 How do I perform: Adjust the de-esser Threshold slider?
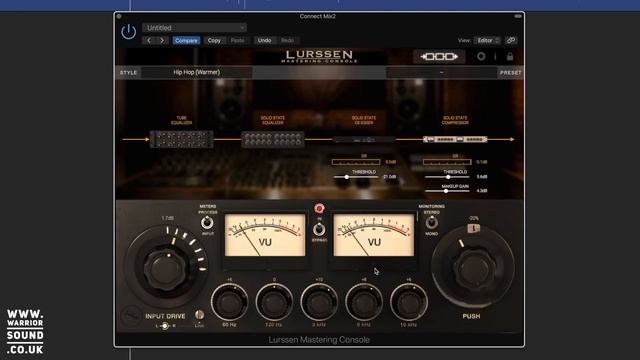click(356, 177)
